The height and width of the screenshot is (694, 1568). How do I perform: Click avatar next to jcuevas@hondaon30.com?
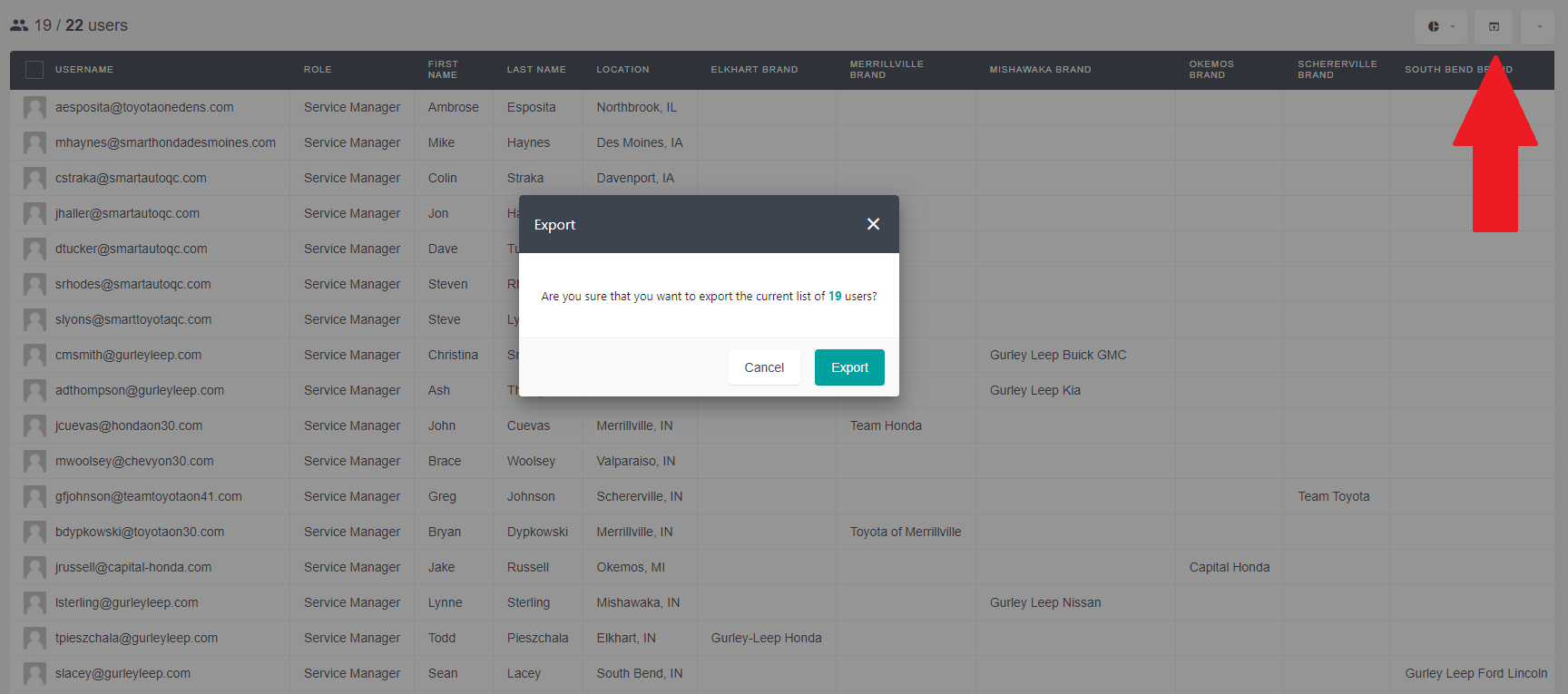point(34,426)
